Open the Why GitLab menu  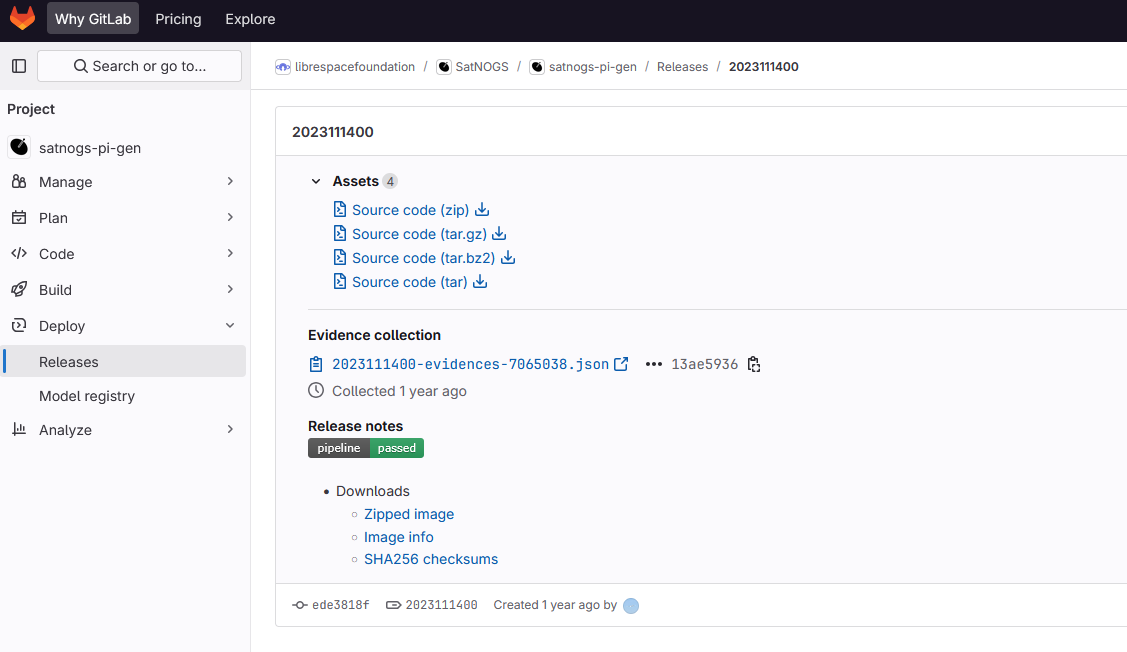pos(93,19)
